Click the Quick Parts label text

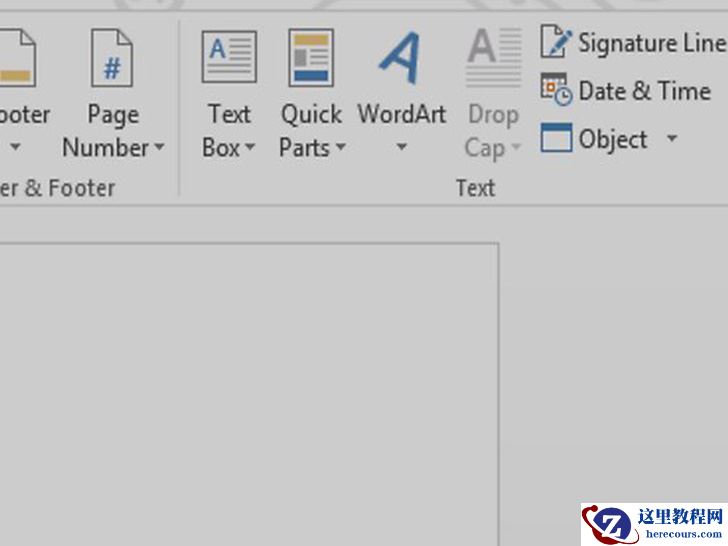(311, 131)
